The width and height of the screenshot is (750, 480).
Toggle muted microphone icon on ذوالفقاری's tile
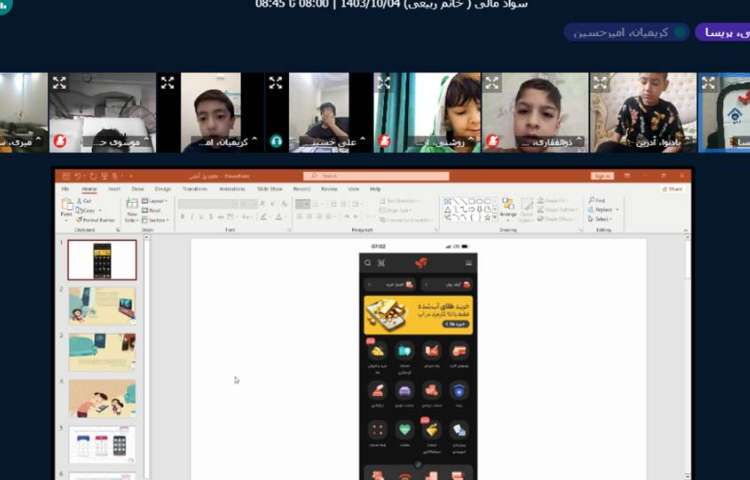[x=492, y=141]
